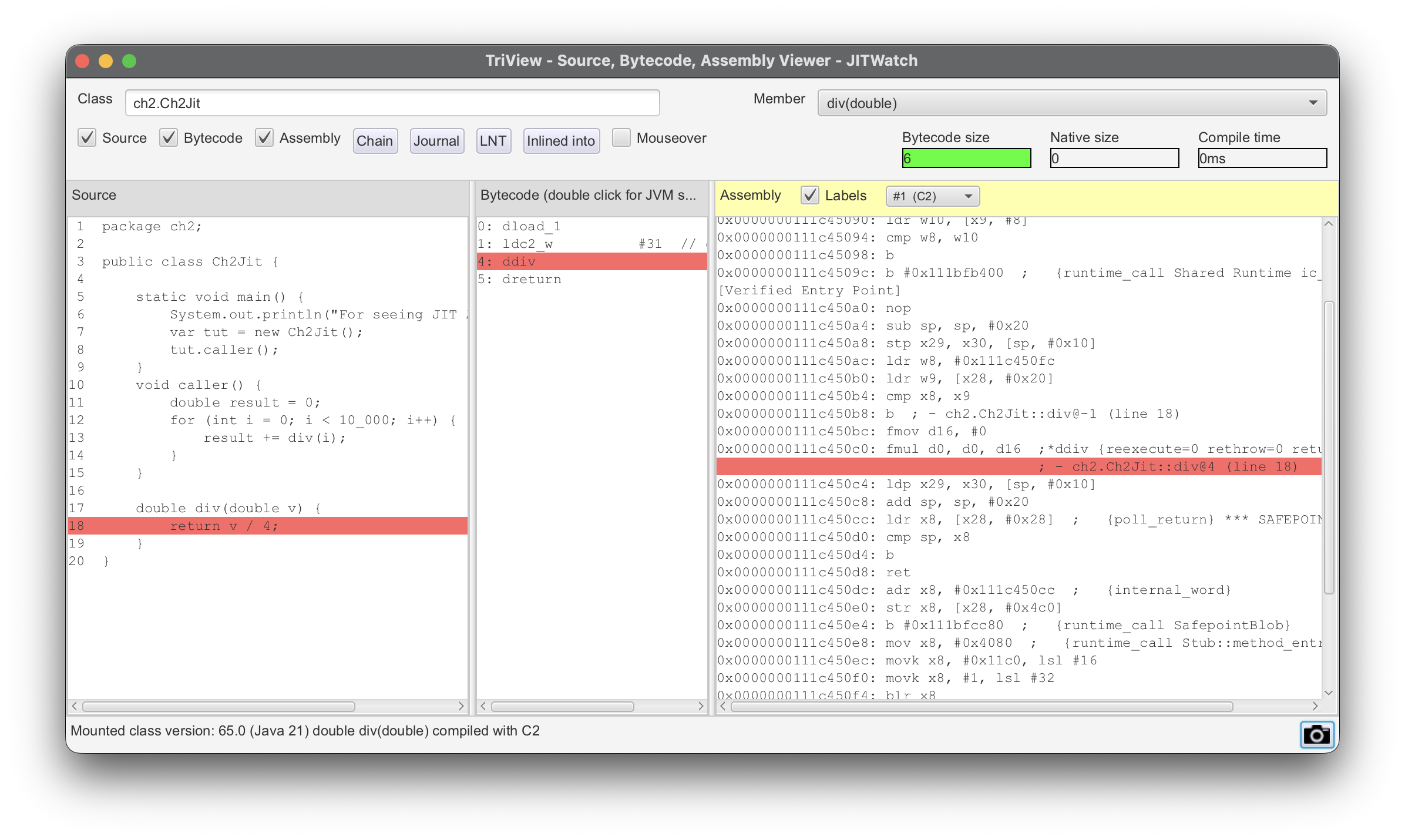Click the camera snapshot icon

click(1316, 734)
